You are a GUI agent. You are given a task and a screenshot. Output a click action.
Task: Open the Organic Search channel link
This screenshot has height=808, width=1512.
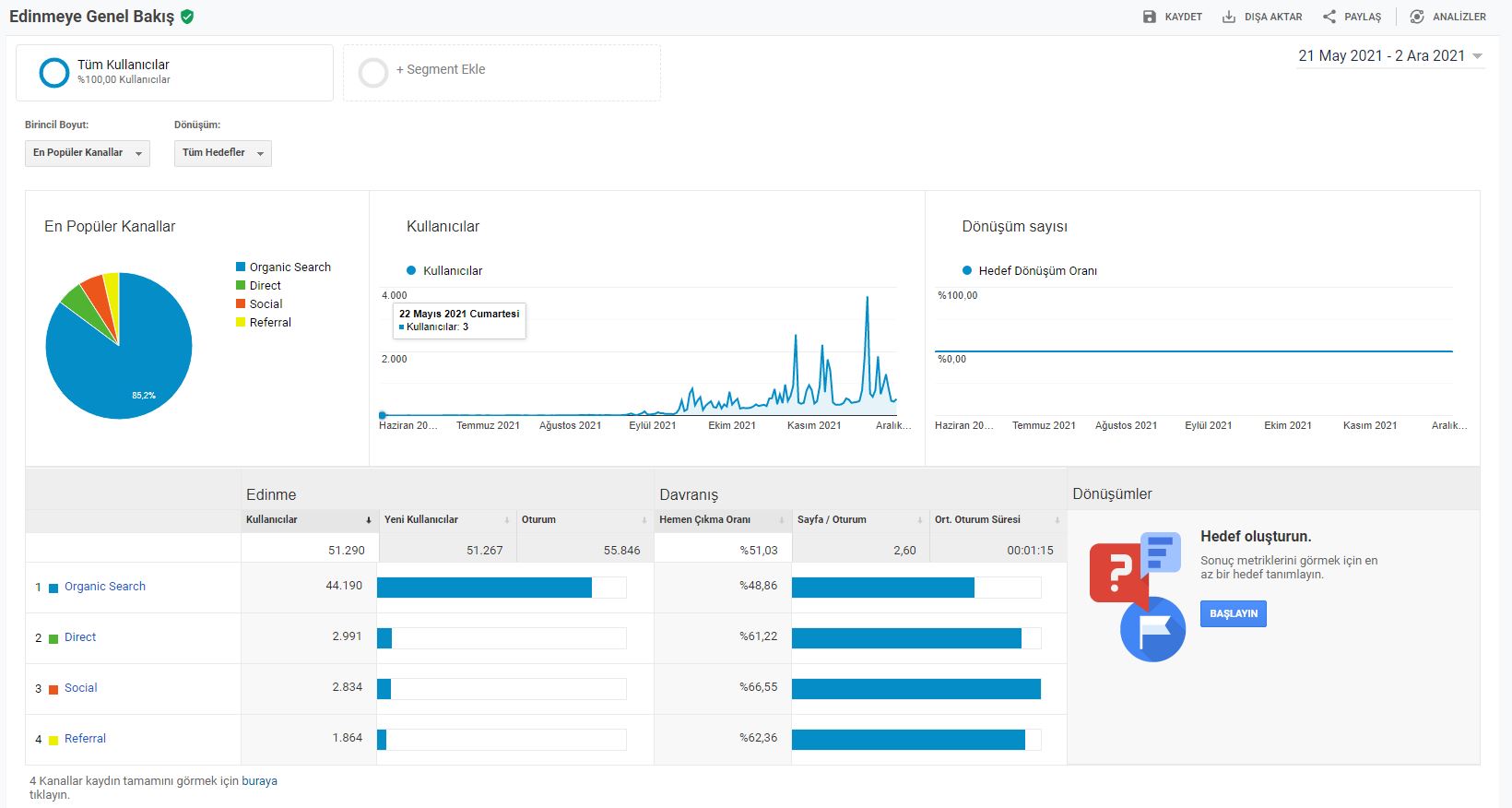coord(105,587)
